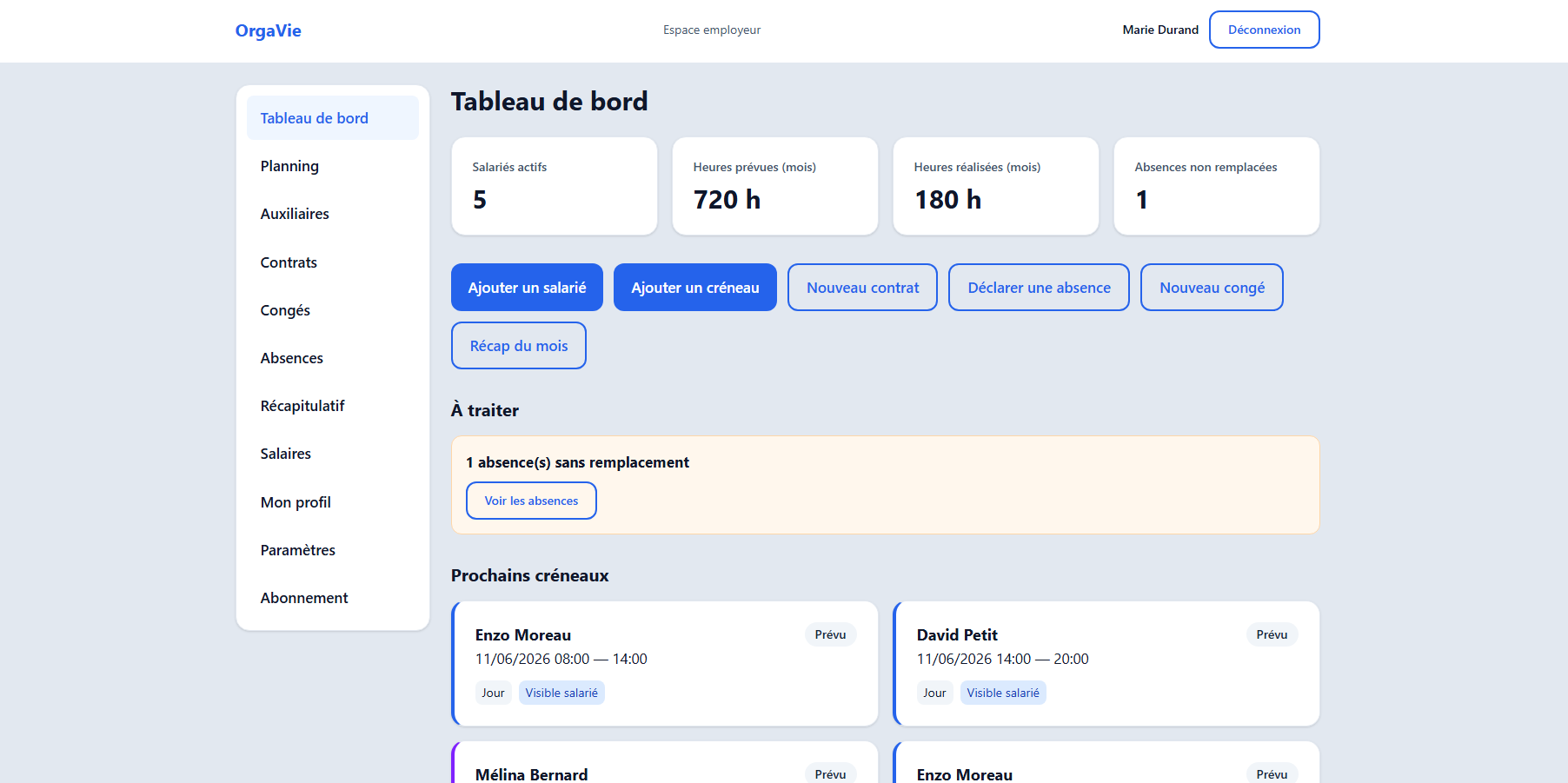Click the Jour tag on David Petit card
1568x783 pixels.
click(x=934, y=693)
